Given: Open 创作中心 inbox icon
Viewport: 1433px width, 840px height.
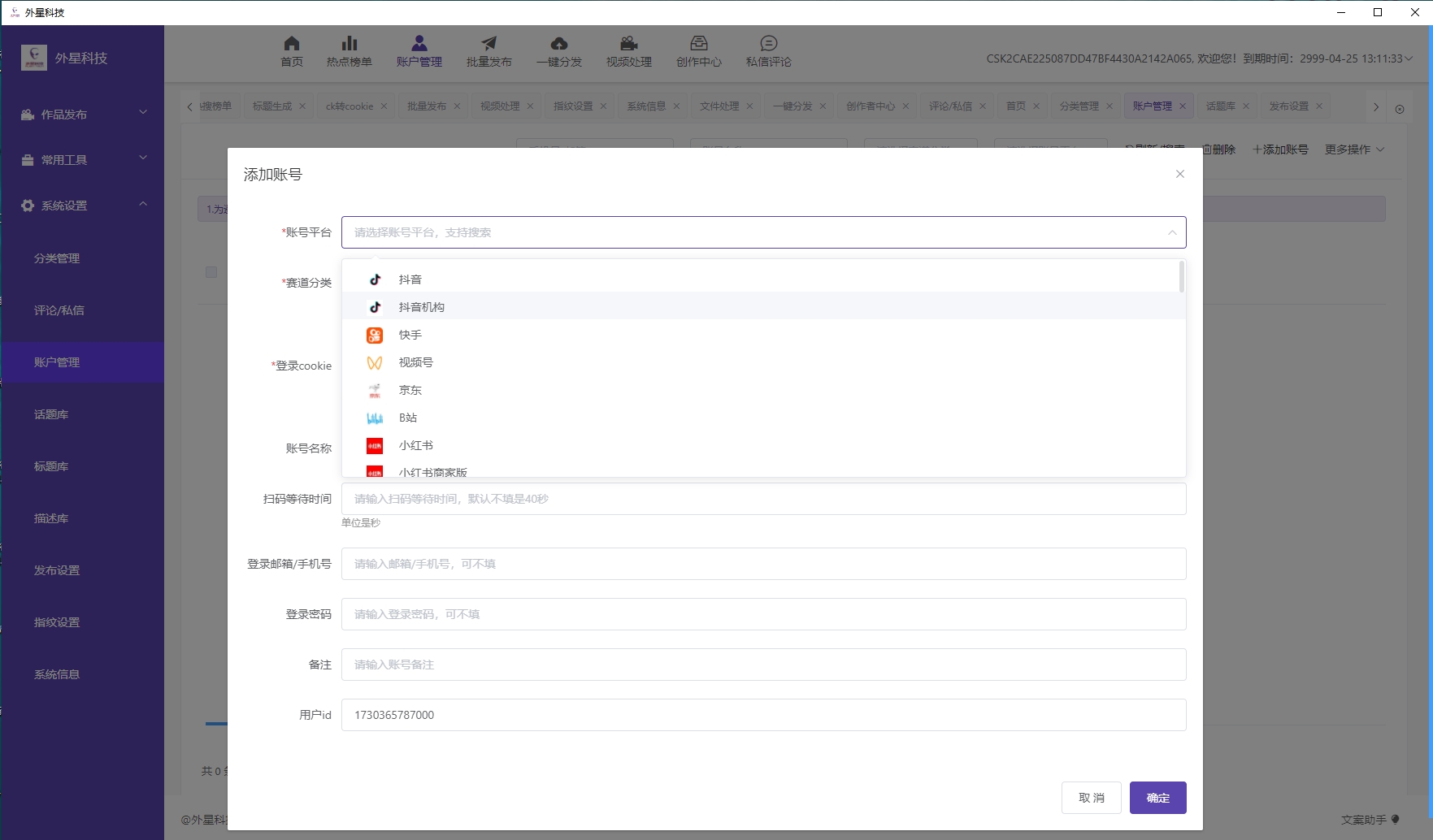Looking at the screenshot, I should [x=699, y=44].
